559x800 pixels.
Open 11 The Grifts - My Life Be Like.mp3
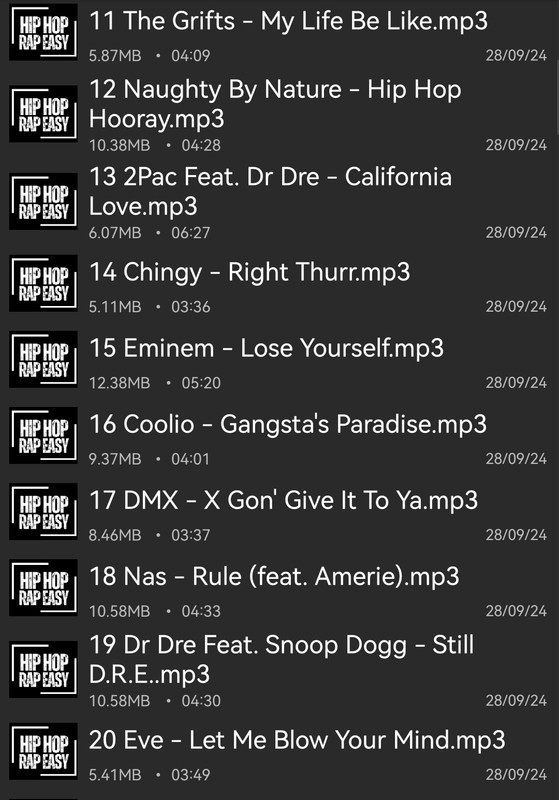(280, 34)
